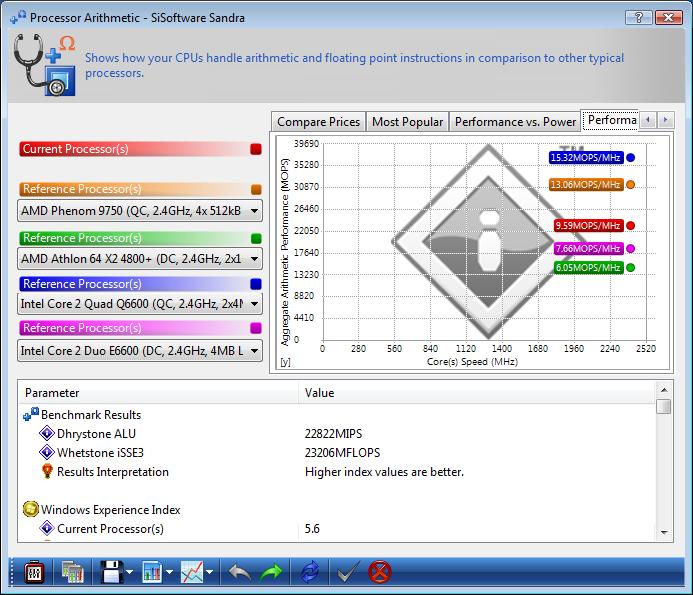Switch to Performance vs. Power tab

point(515,122)
